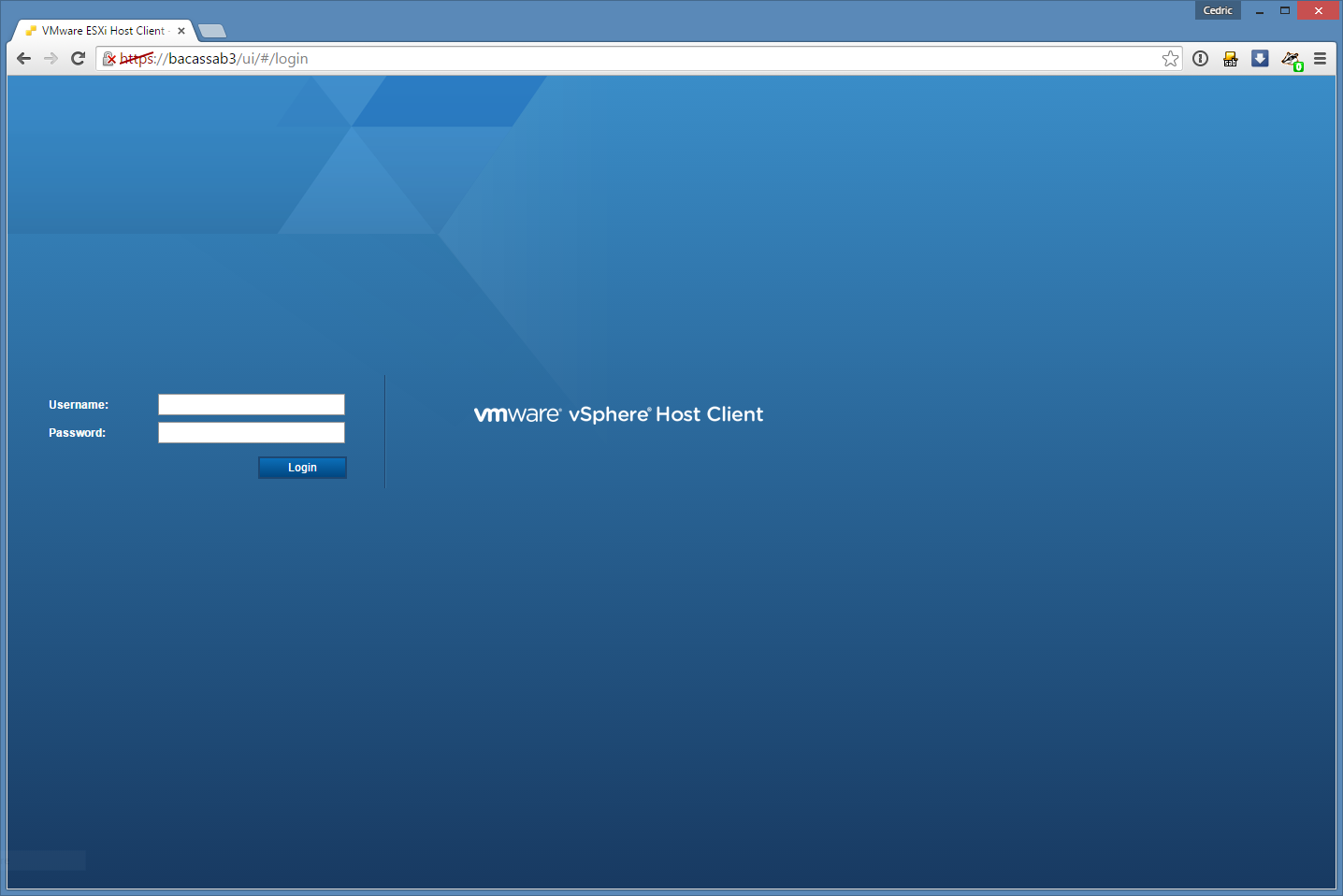
Task: Click the "Username:" label
Action: pos(79,405)
